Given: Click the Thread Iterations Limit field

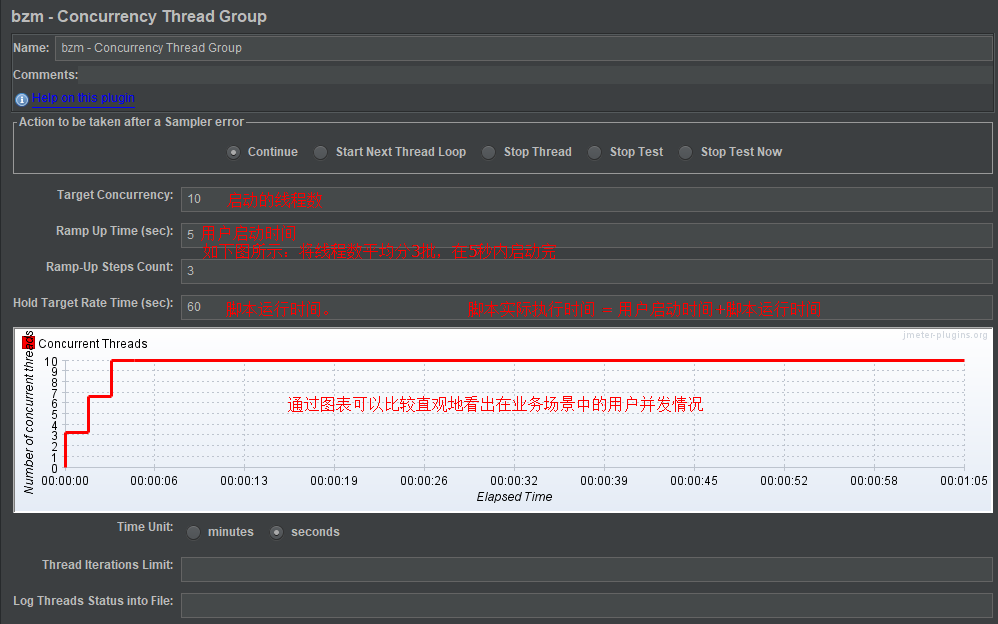Looking at the screenshot, I should [586, 569].
